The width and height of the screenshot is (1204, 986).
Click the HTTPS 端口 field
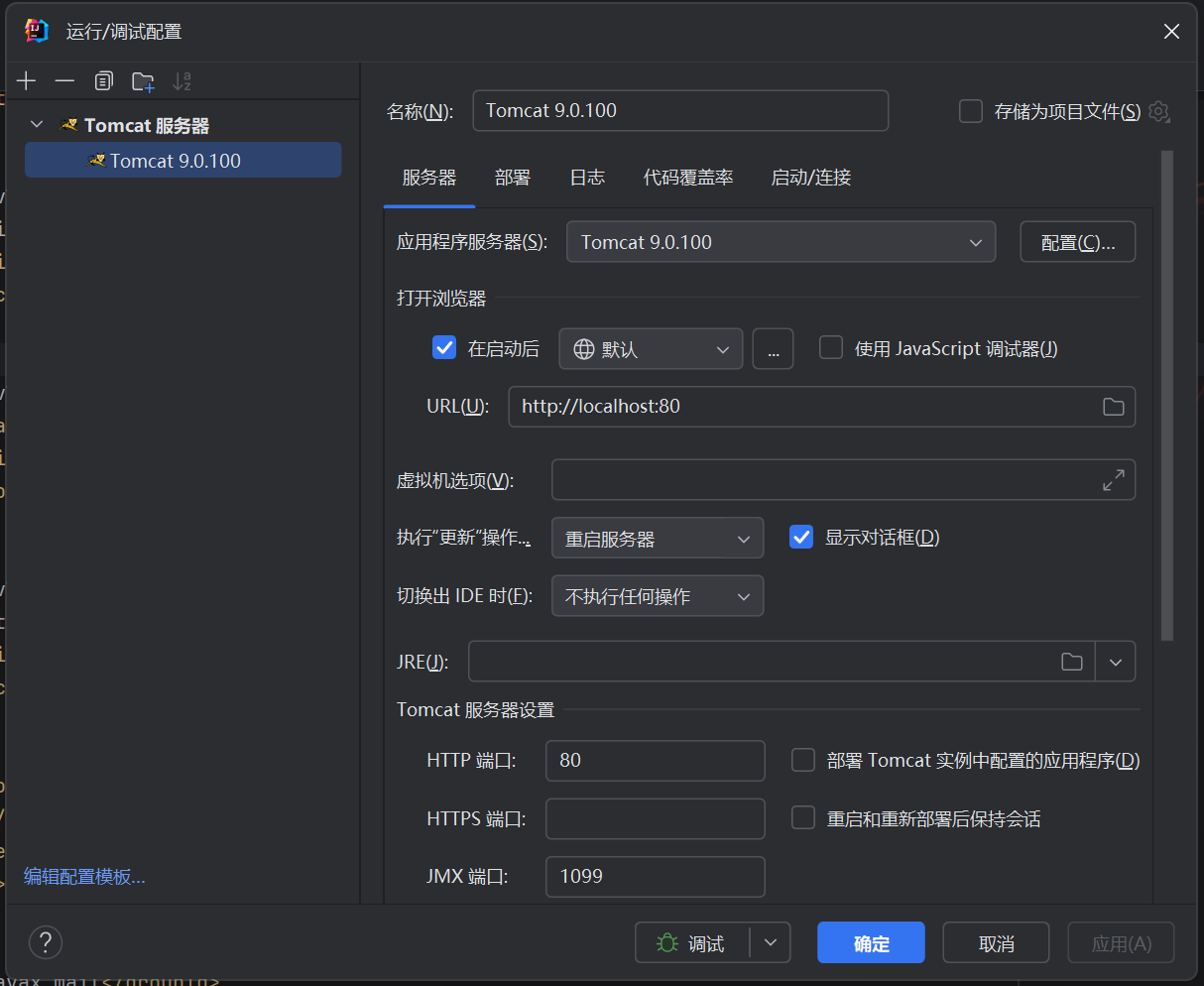656,819
